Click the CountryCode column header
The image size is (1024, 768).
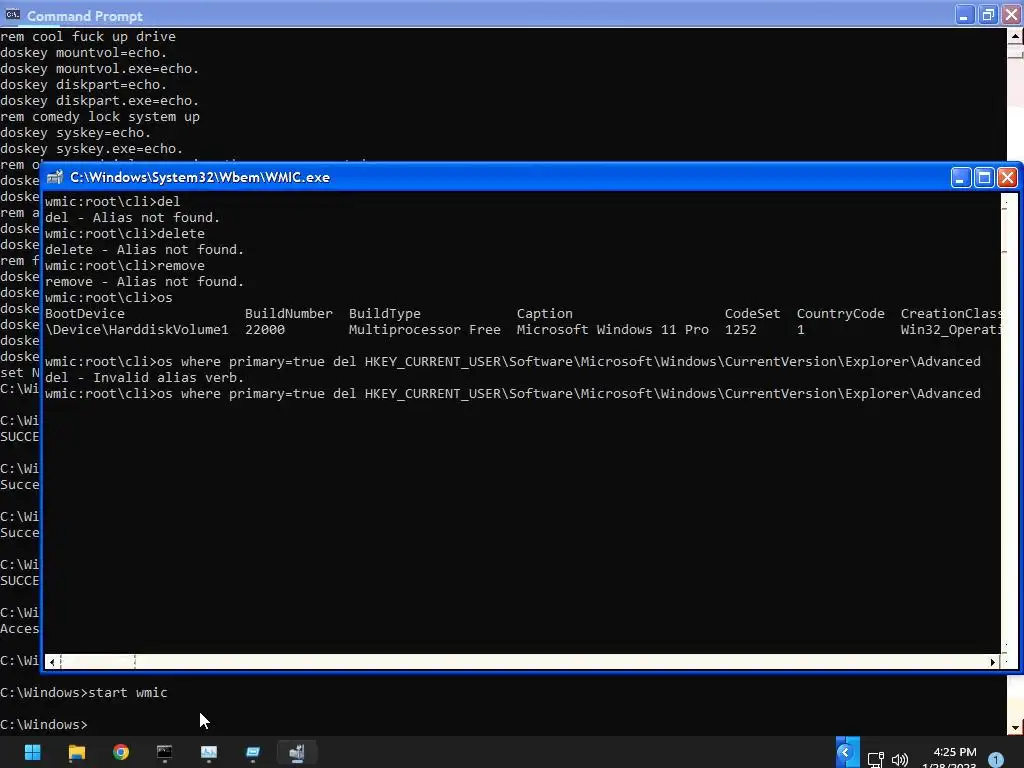(x=840, y=314)
